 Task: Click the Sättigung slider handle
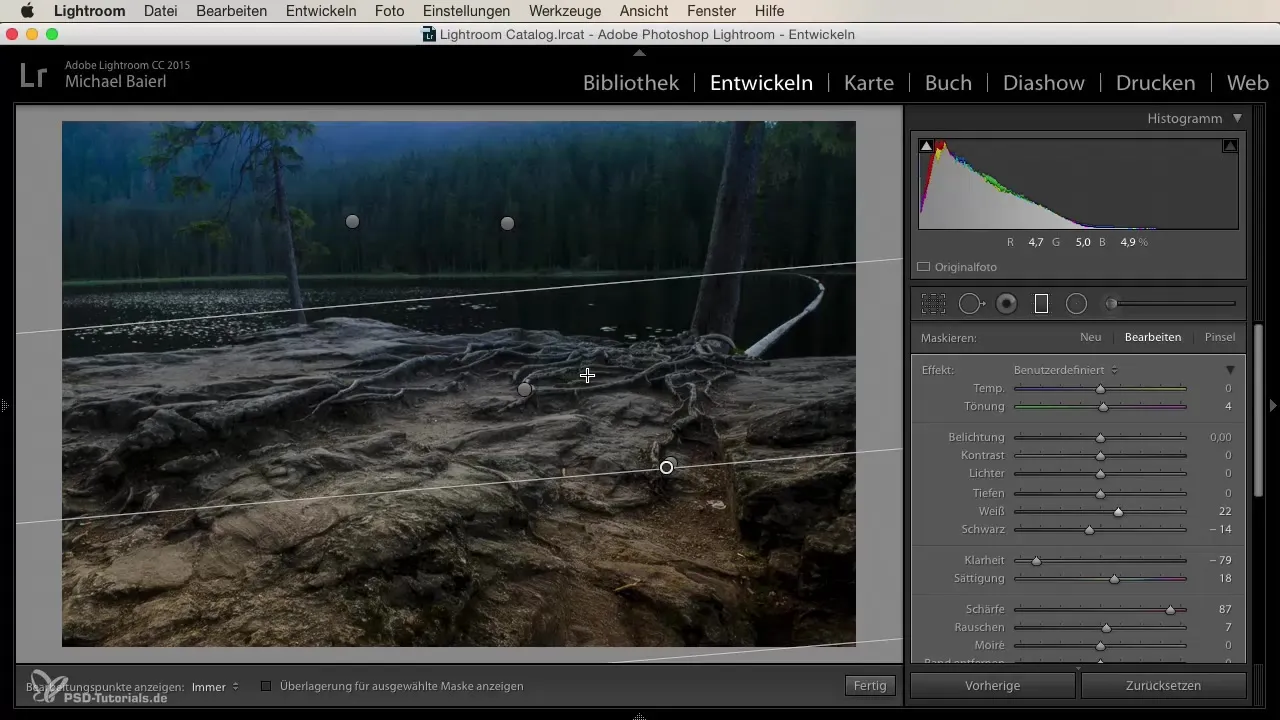pos(1114,579)
